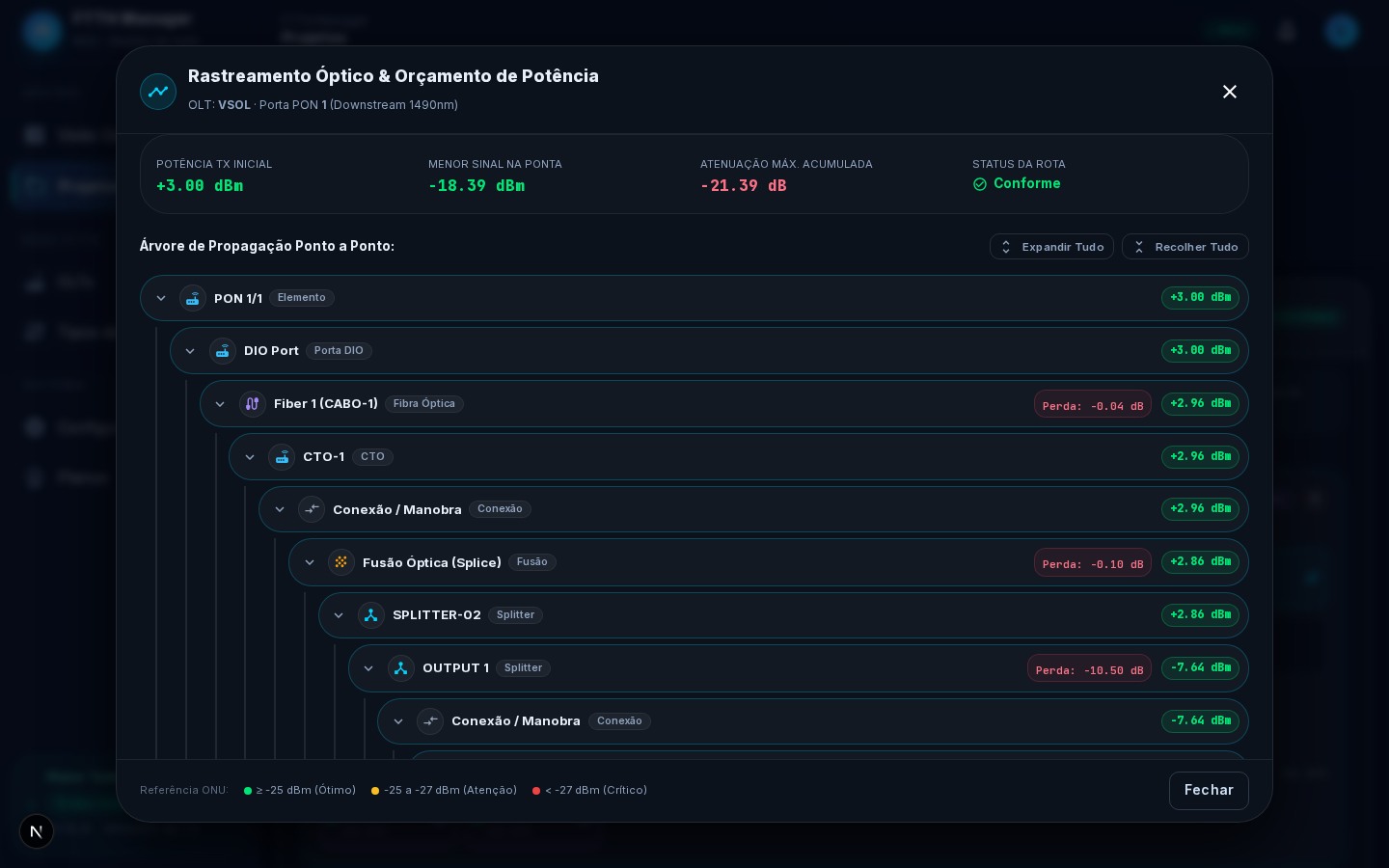Screen dimensions: 1389x868
Task: Click the Fechar button
Action: (x=1209, y=790)
